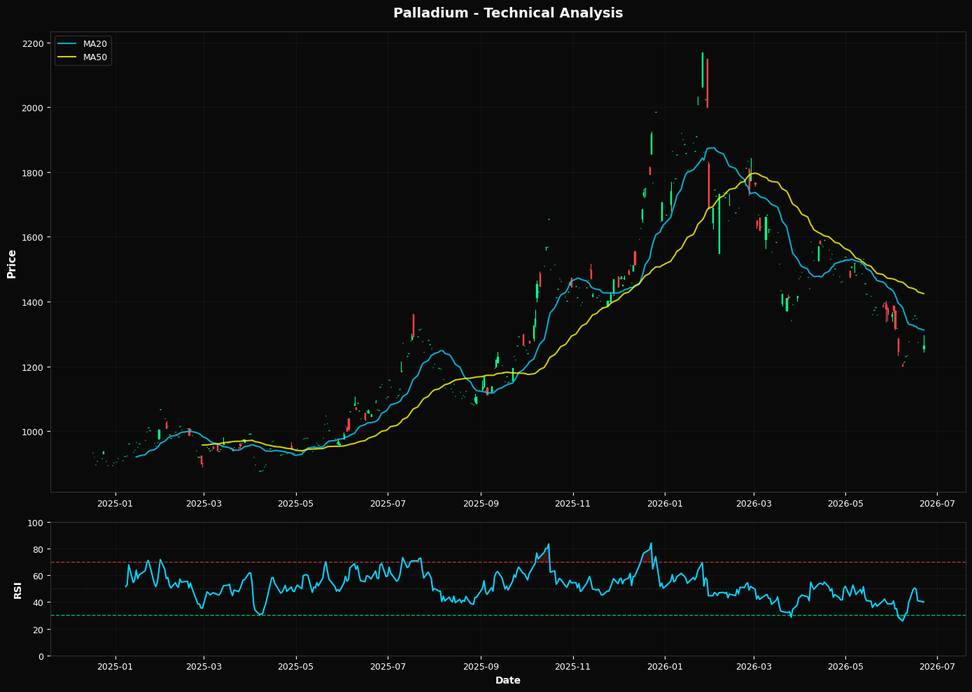Select the 1200 tick on Price axis
This screenshot has width=972, height=692.
tap(34, 367)
